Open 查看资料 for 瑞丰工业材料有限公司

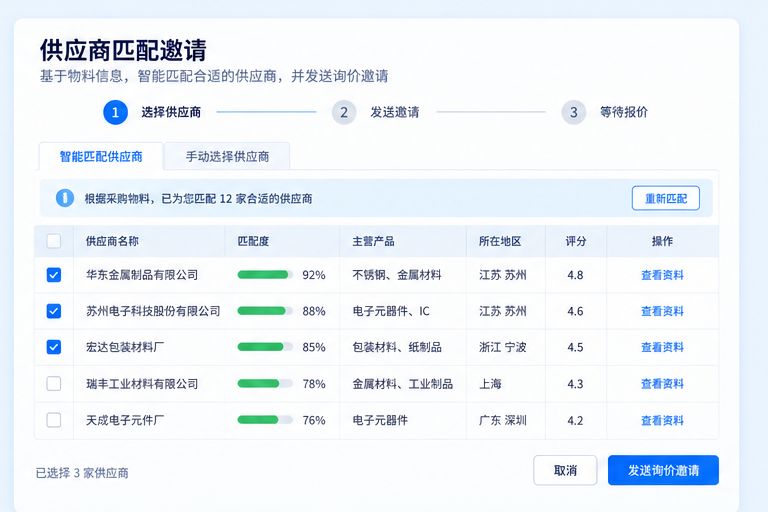click(662, 384)
